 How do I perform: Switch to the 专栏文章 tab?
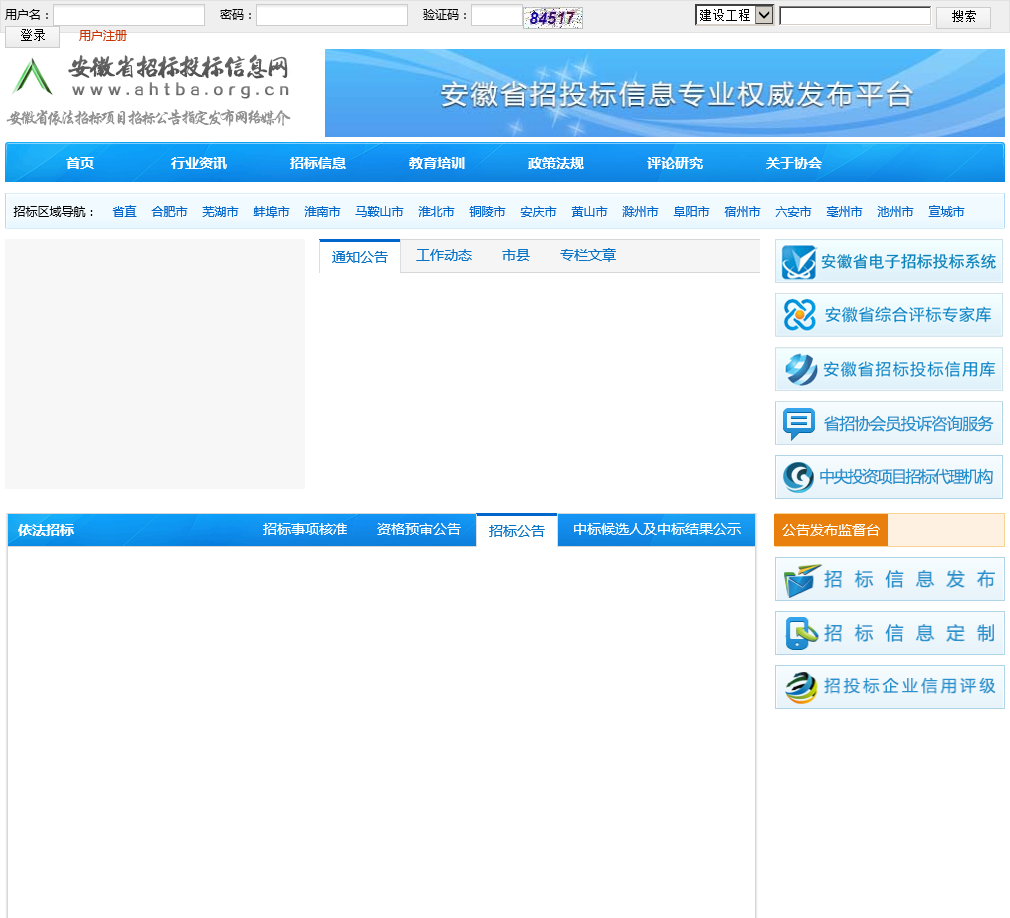pyautogui.click(x=587, y=255)
